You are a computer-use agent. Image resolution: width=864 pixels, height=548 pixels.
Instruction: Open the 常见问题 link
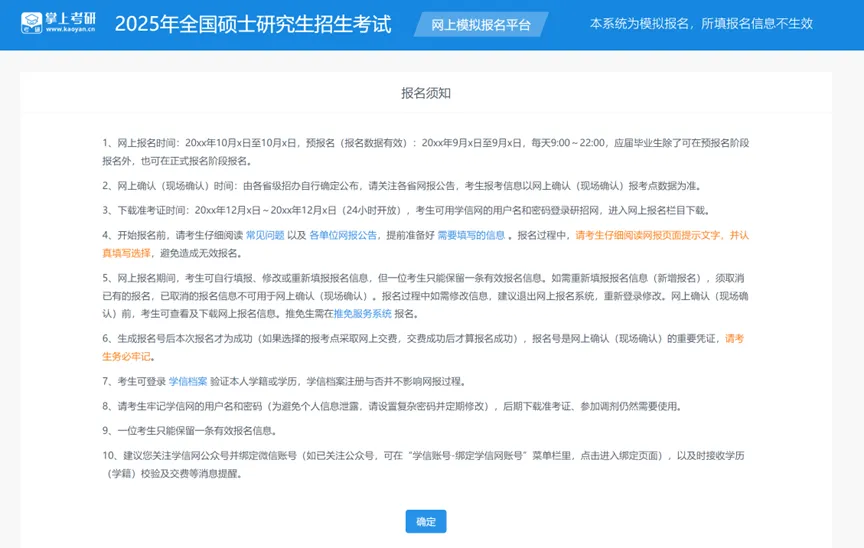tap(265, 235)
